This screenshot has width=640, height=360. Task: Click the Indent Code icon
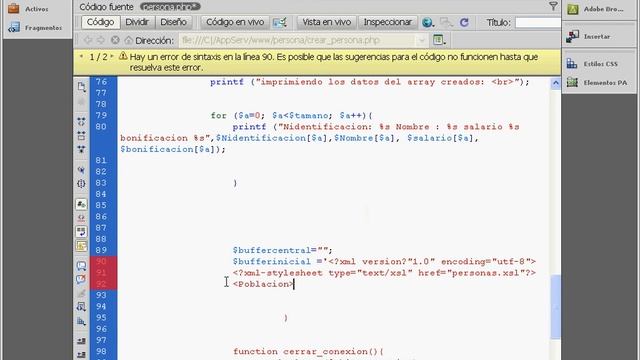81,341
